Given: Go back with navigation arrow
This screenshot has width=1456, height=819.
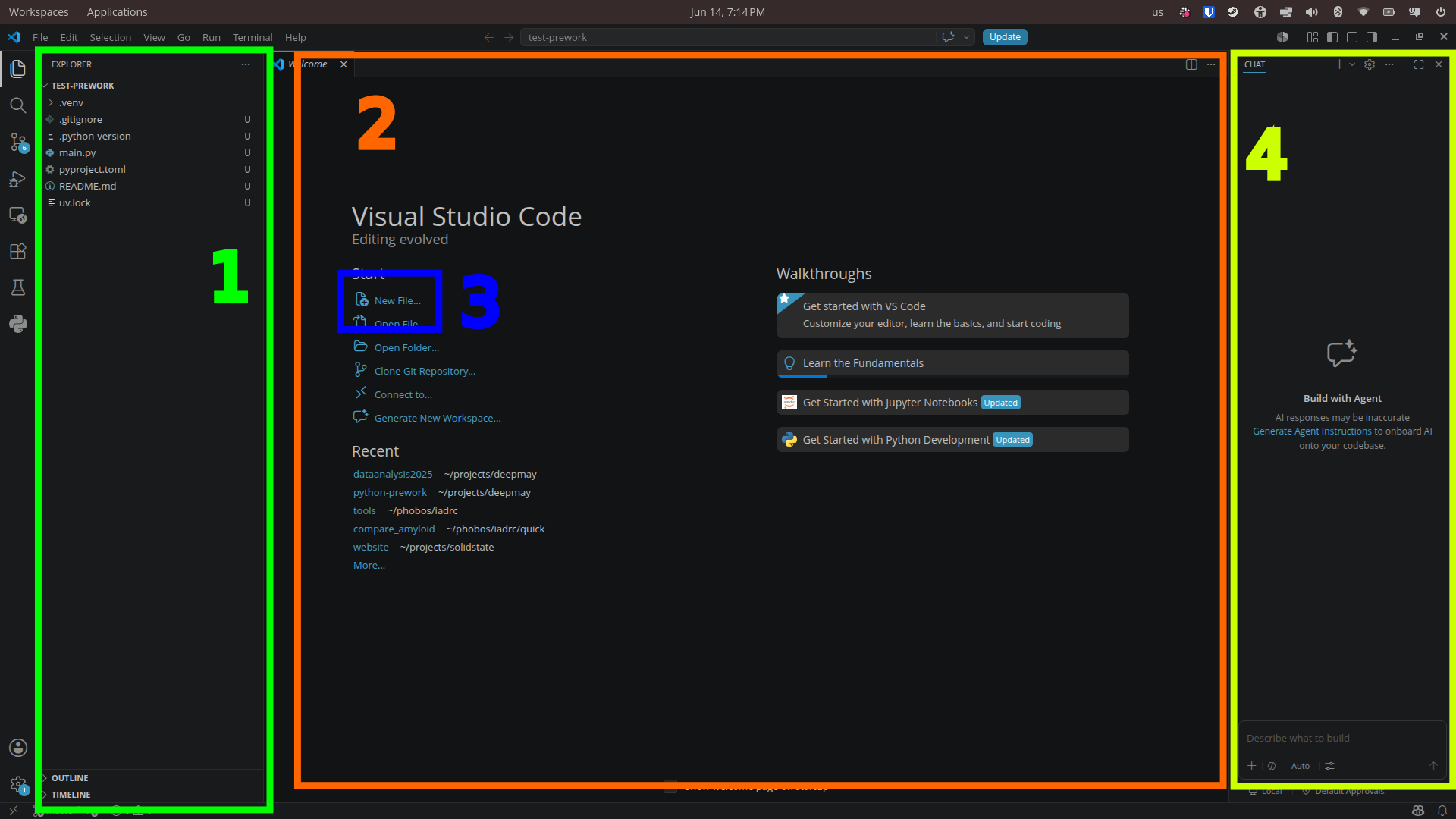Looking at the screenshot, I should (x=489, y=37).
